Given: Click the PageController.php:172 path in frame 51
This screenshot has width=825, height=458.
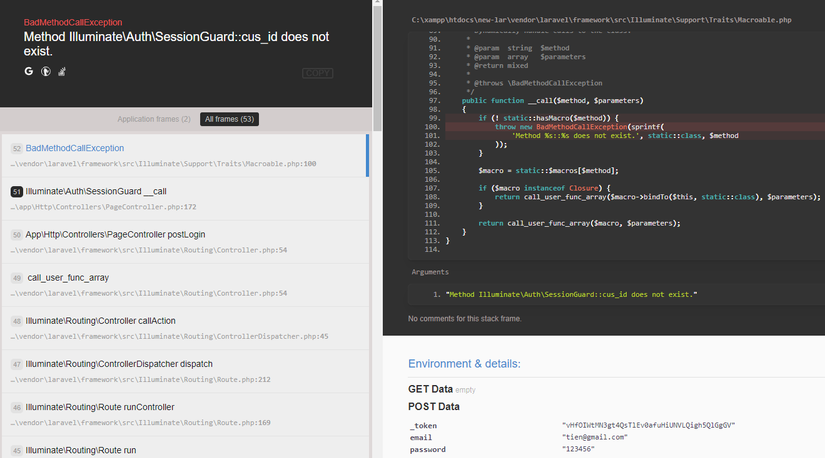Looking at the screenshot, I should pyautogui.click(x=103, y=207).
